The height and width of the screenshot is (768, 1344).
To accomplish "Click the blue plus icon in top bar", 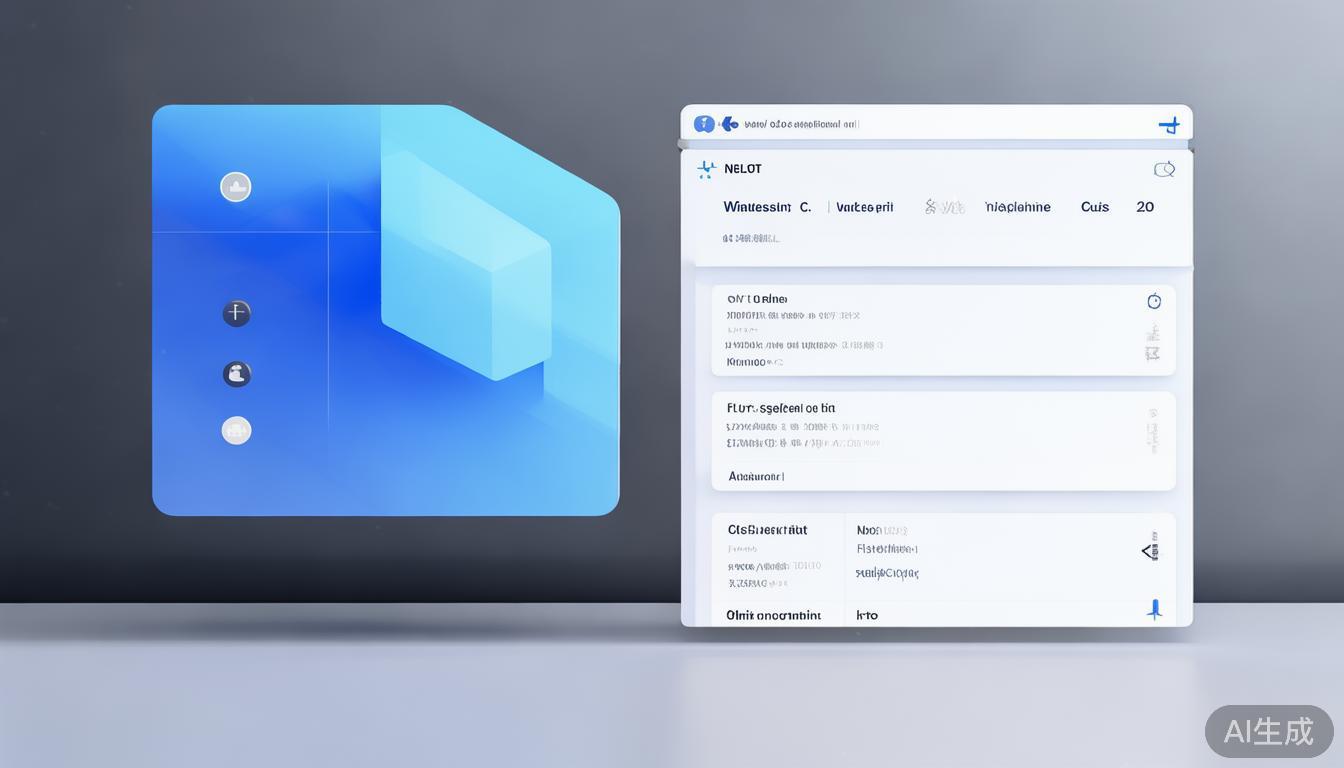I will click(1169, 125).
